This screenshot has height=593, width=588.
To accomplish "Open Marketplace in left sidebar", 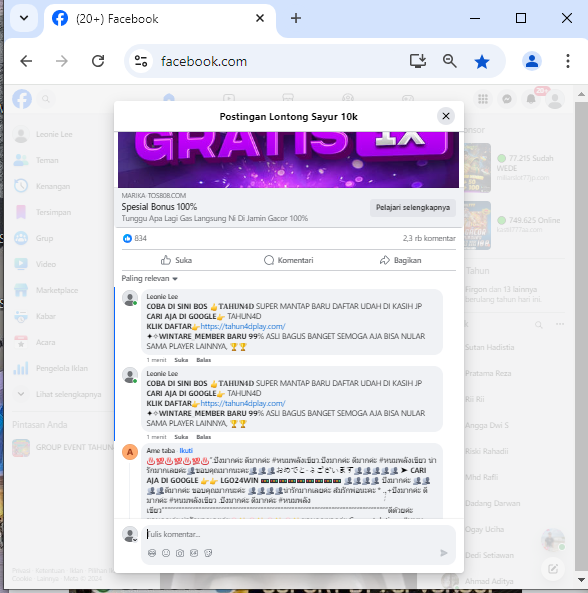I will (61, 290).
